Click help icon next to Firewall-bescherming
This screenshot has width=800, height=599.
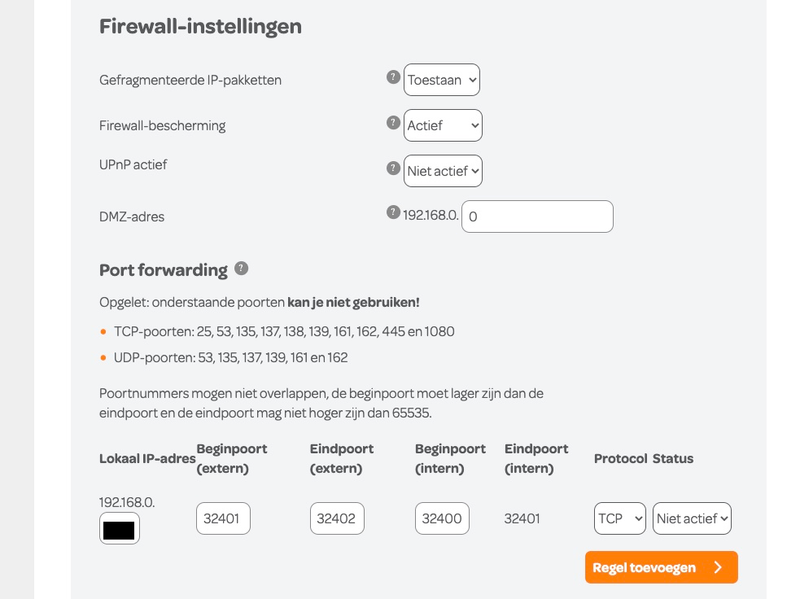point(393,123)
